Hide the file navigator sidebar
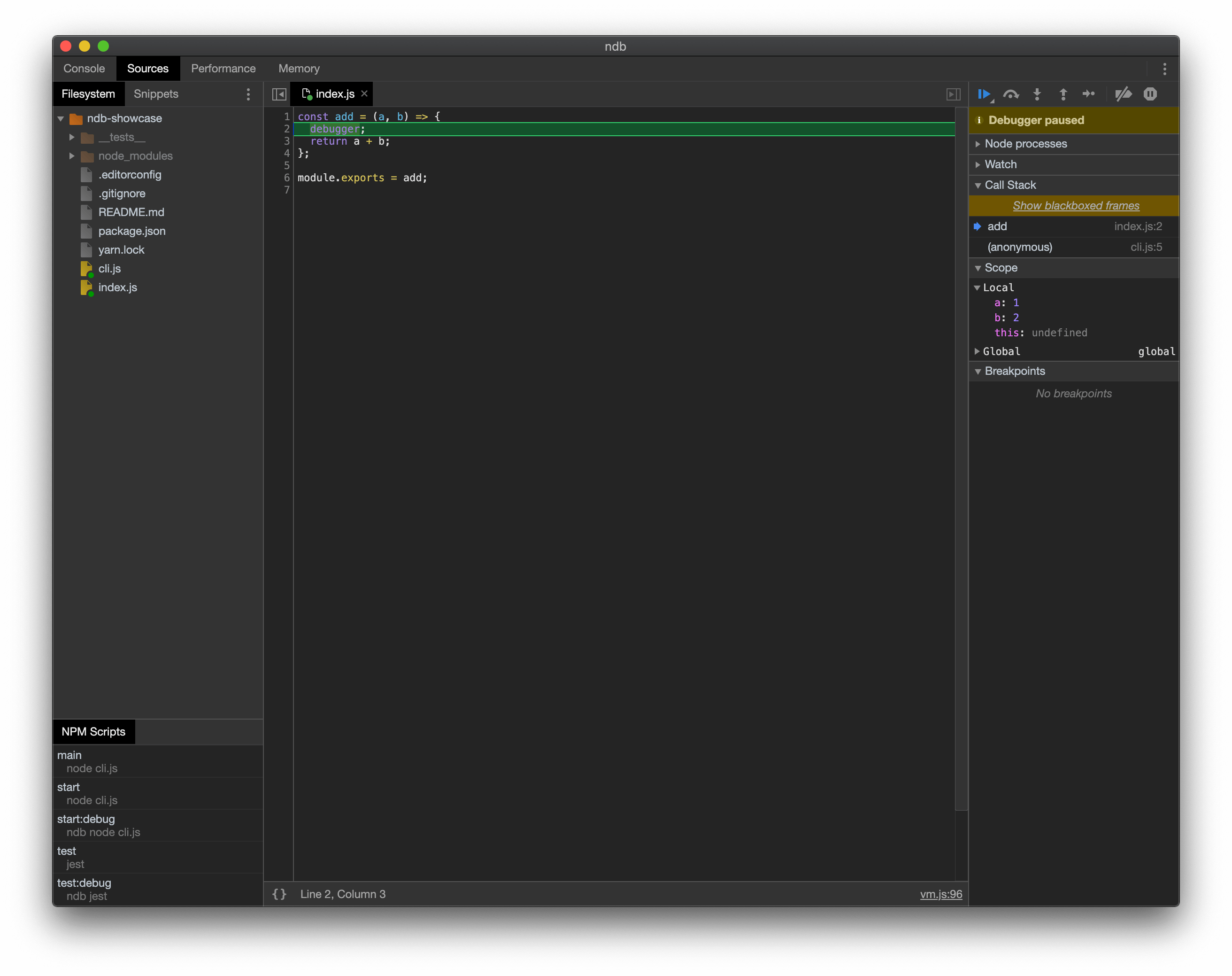1232x976 pixels. tap(279, 94)
